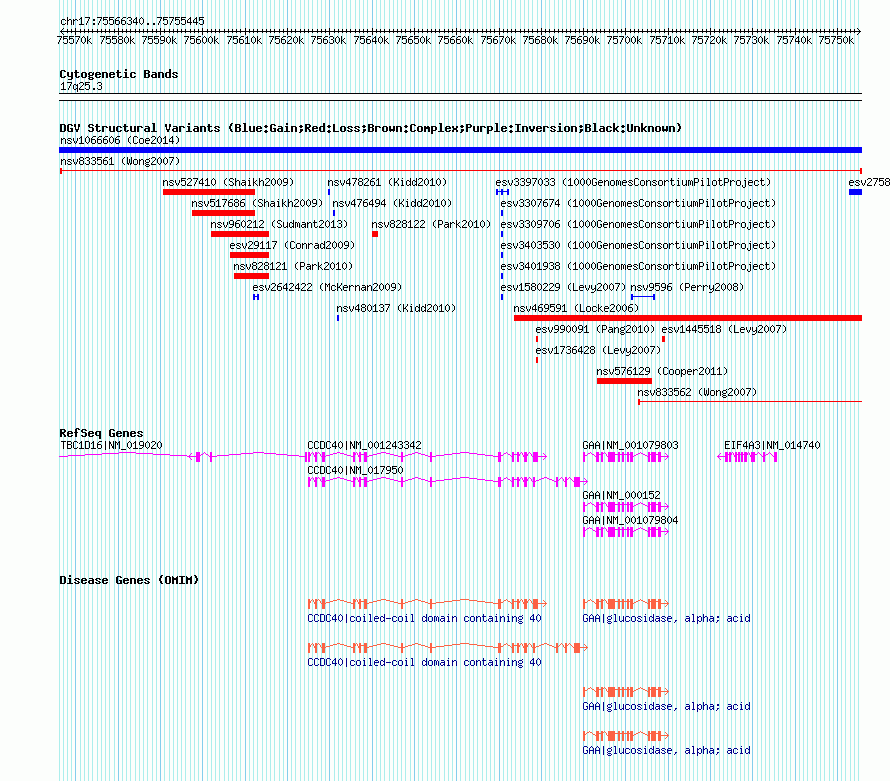Open esv3401938 variant label
The width and height of the screenshot is (890, 781).
pos(638,266)
